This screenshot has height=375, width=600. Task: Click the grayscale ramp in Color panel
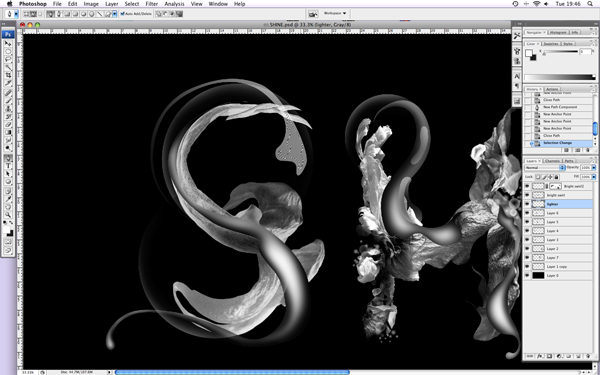[560, 77]
